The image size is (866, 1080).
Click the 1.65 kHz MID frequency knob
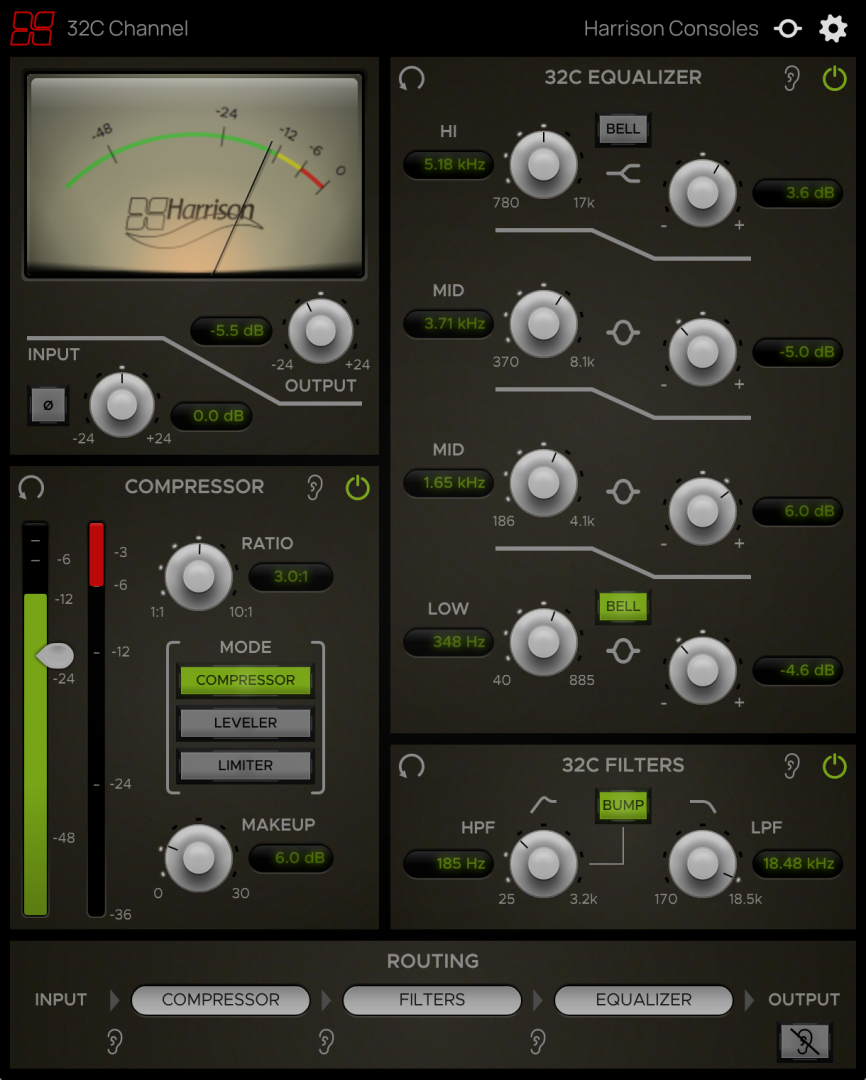pyautogui.click(x=543, y=483)
